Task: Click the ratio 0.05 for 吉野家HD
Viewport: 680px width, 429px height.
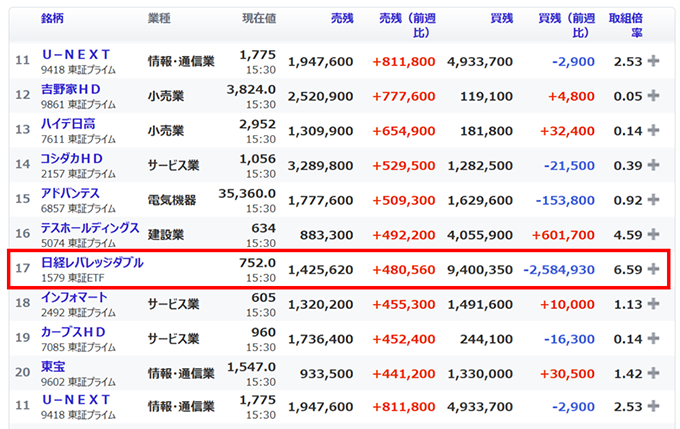Action: [628, 96]
